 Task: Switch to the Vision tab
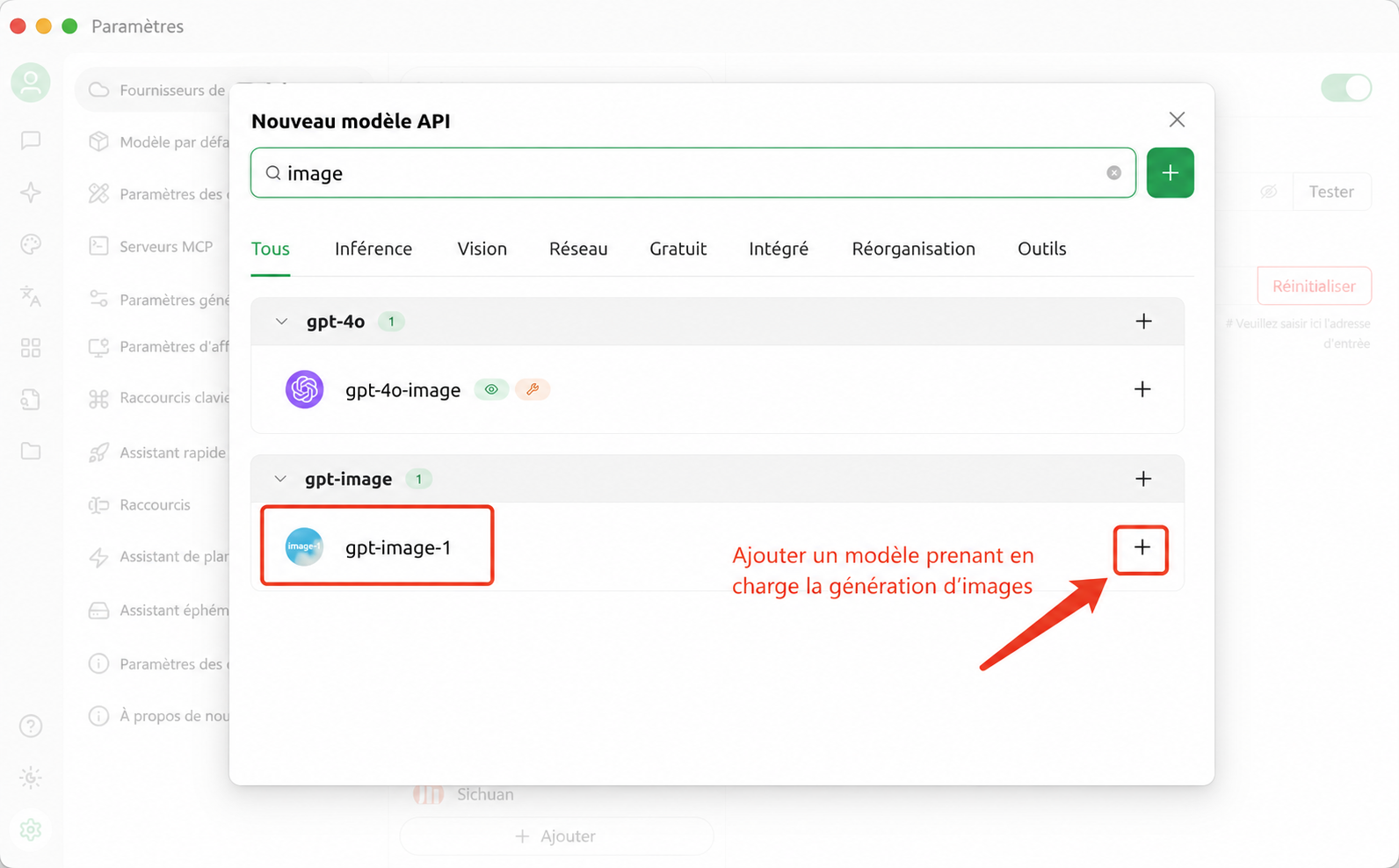point(482,249)
